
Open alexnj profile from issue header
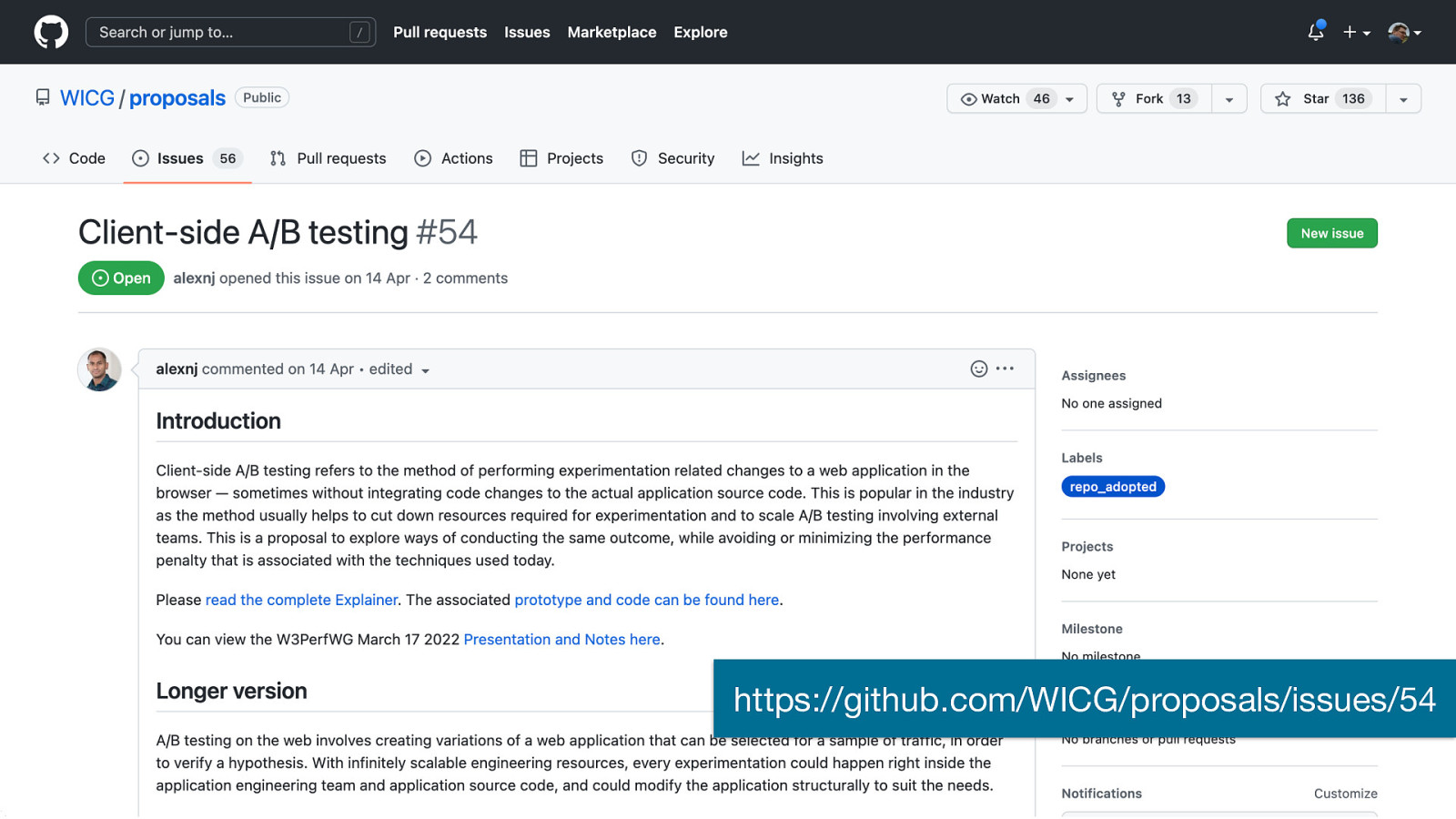tap(194, 278)
